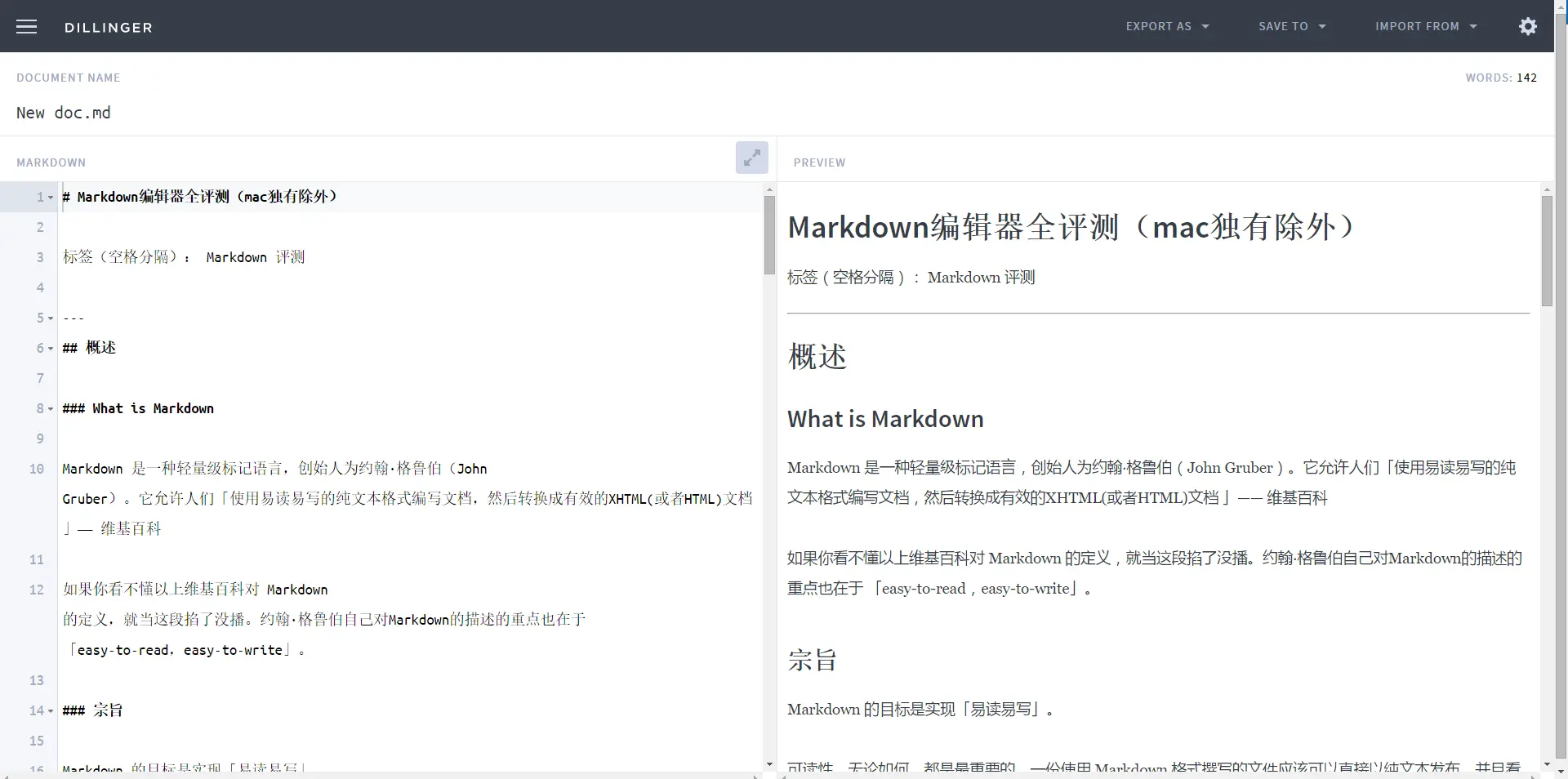Open the hamburger sidebar menu
Image resolution: width=1568 pixels, height=779 pixels.
(27, 27)
